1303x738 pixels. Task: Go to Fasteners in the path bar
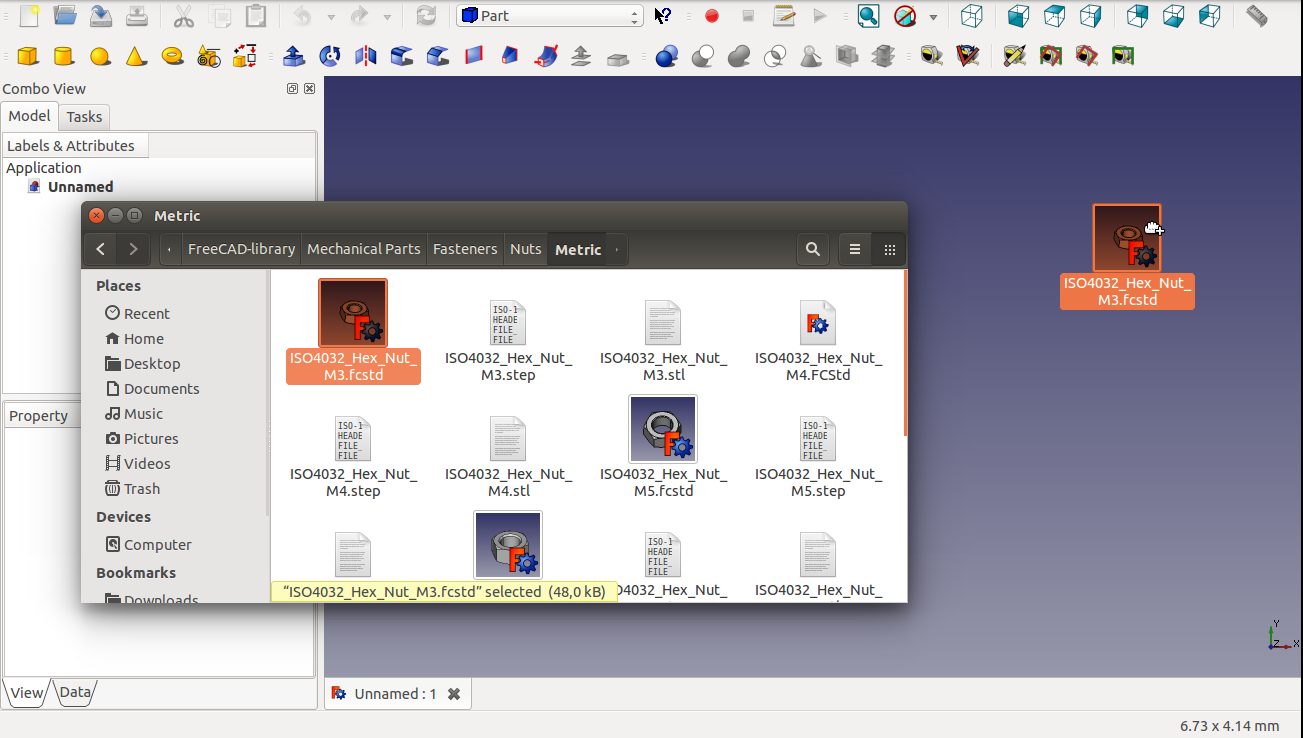click(465, 249)
